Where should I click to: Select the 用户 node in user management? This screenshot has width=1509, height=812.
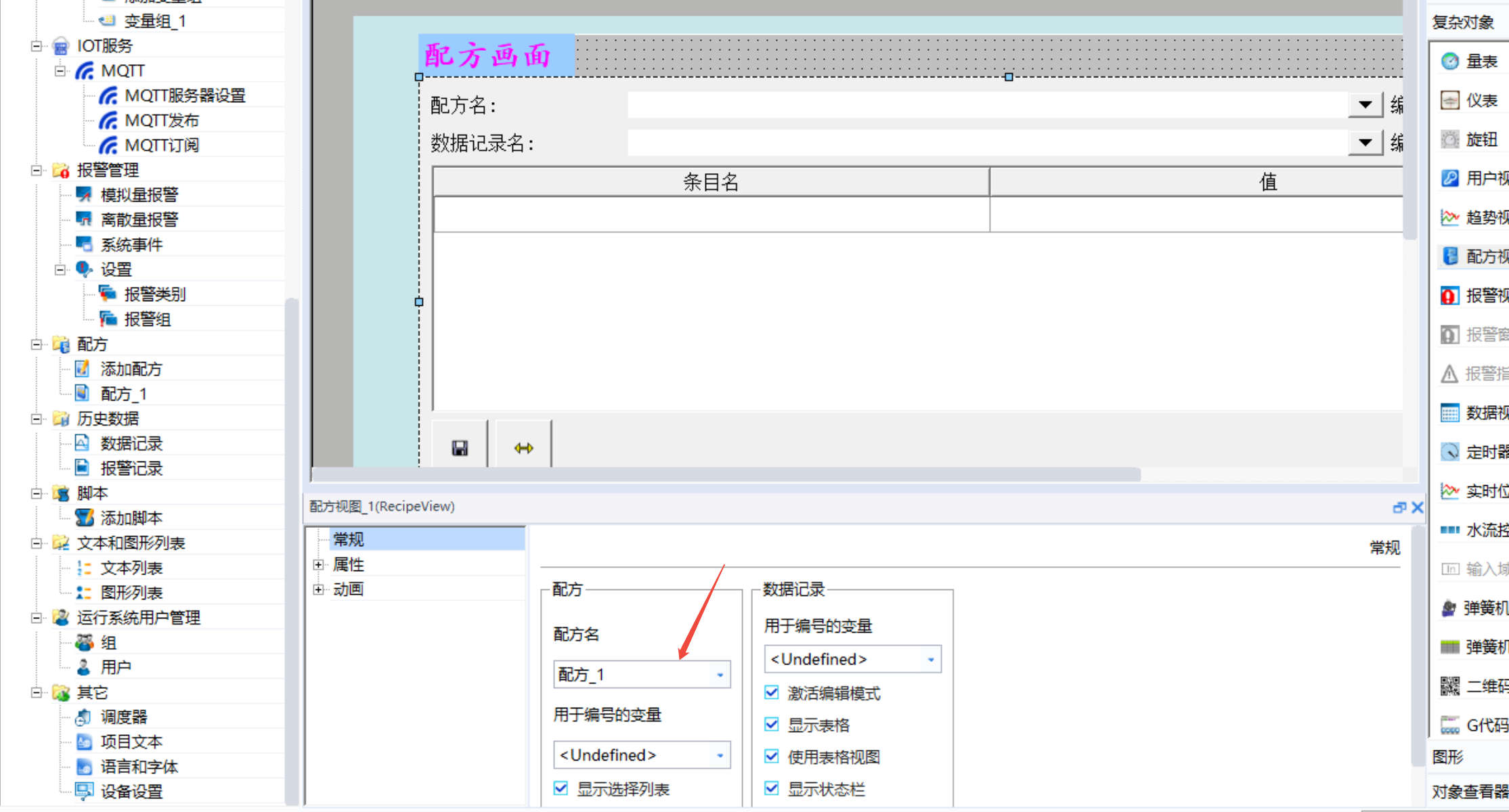click(x=116, y=667)
